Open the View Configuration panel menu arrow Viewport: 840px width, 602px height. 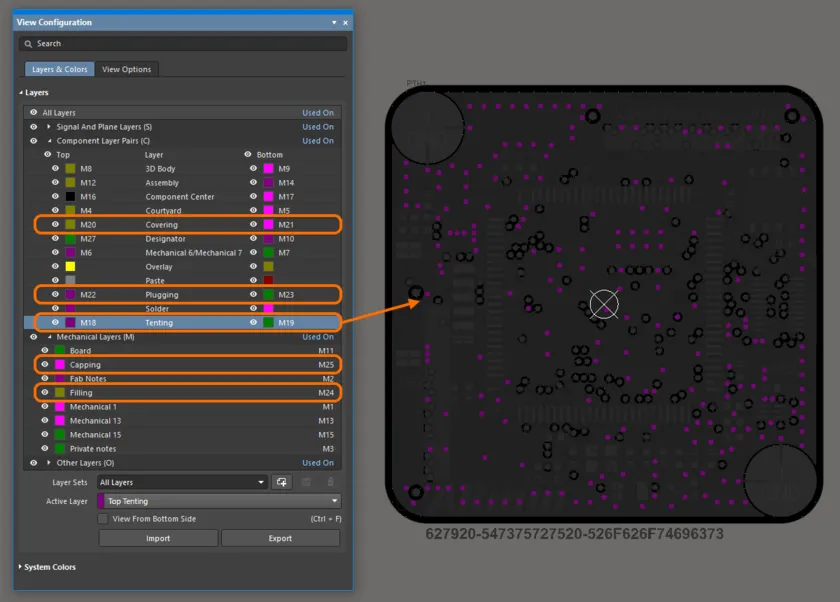[x=334, y=22]
